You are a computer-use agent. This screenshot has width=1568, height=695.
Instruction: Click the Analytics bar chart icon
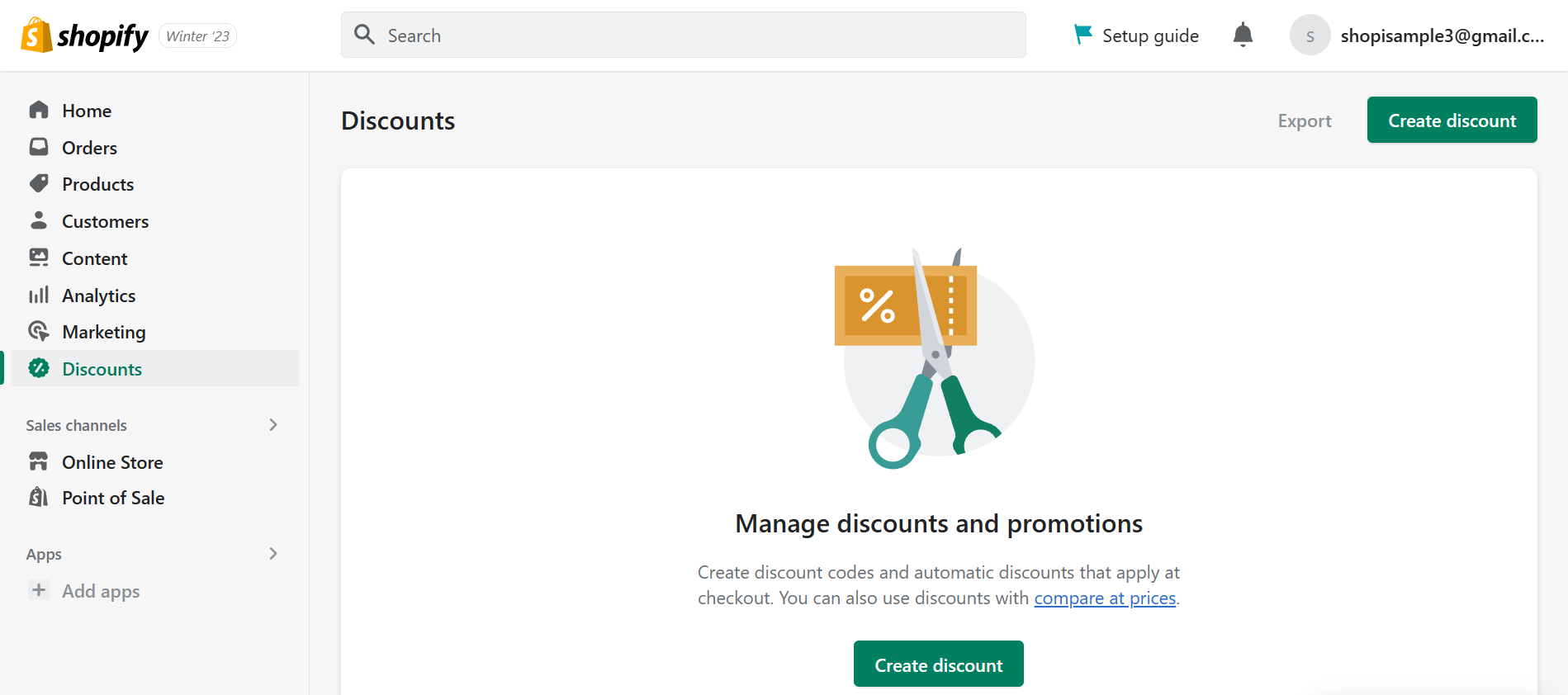[x=39, y=295]
